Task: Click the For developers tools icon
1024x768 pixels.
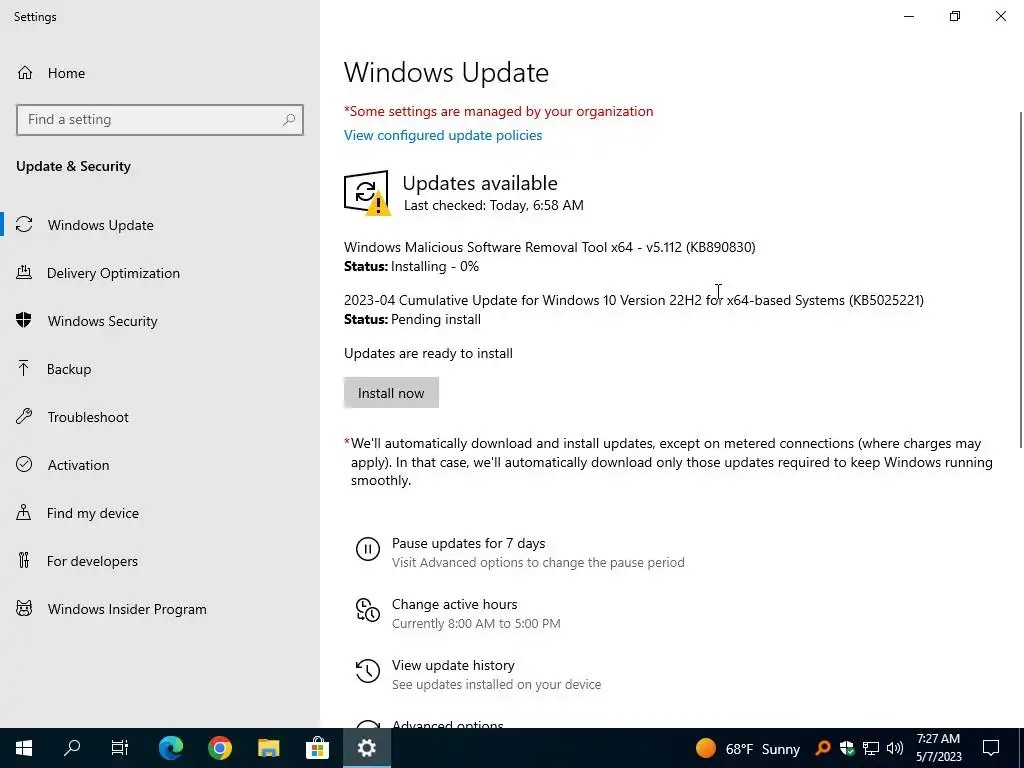Action: pyautogui.click(x=24, y=560)
